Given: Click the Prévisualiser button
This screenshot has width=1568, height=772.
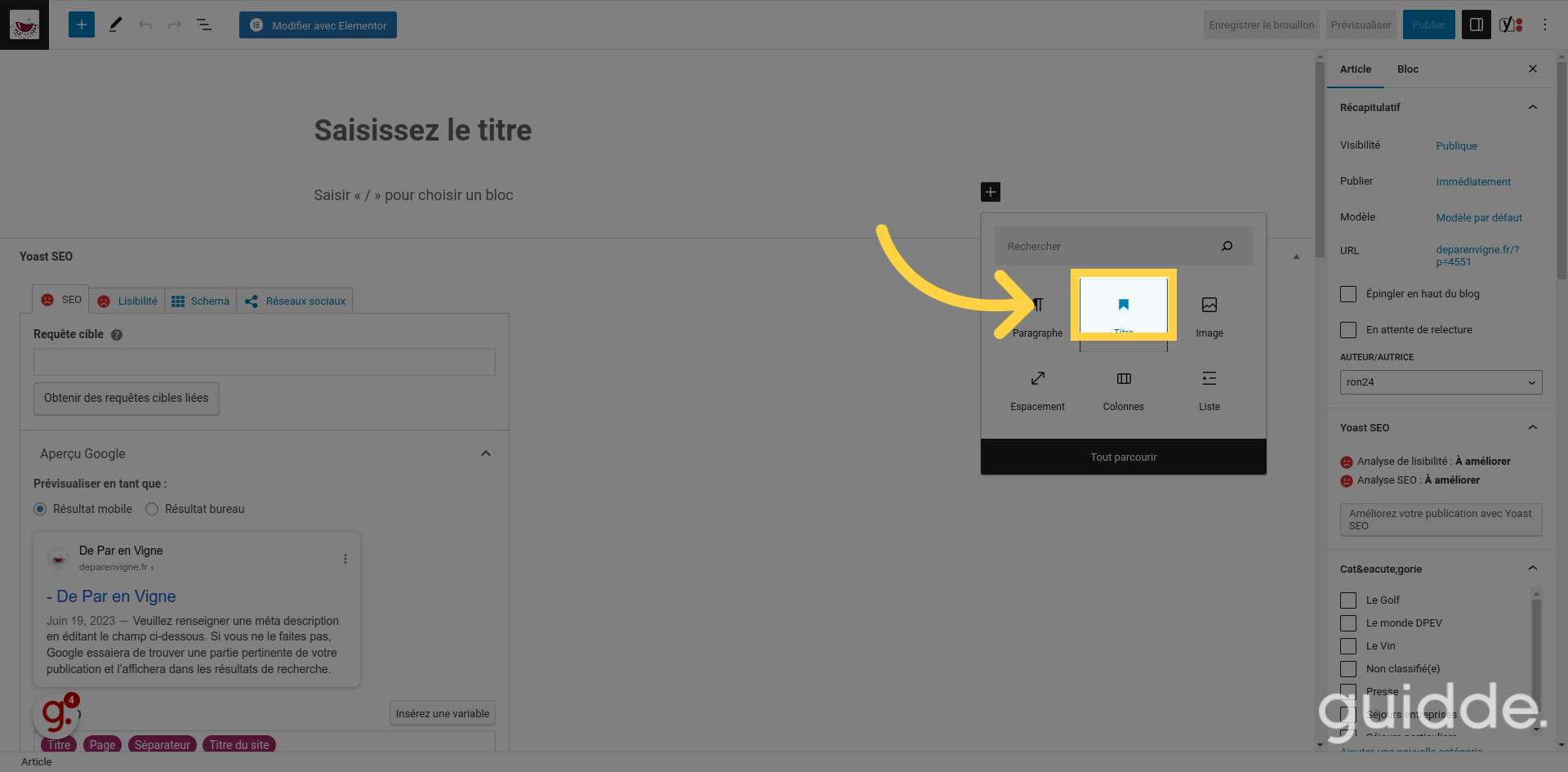Looking at the screenshot, I should click(1361, 25).
